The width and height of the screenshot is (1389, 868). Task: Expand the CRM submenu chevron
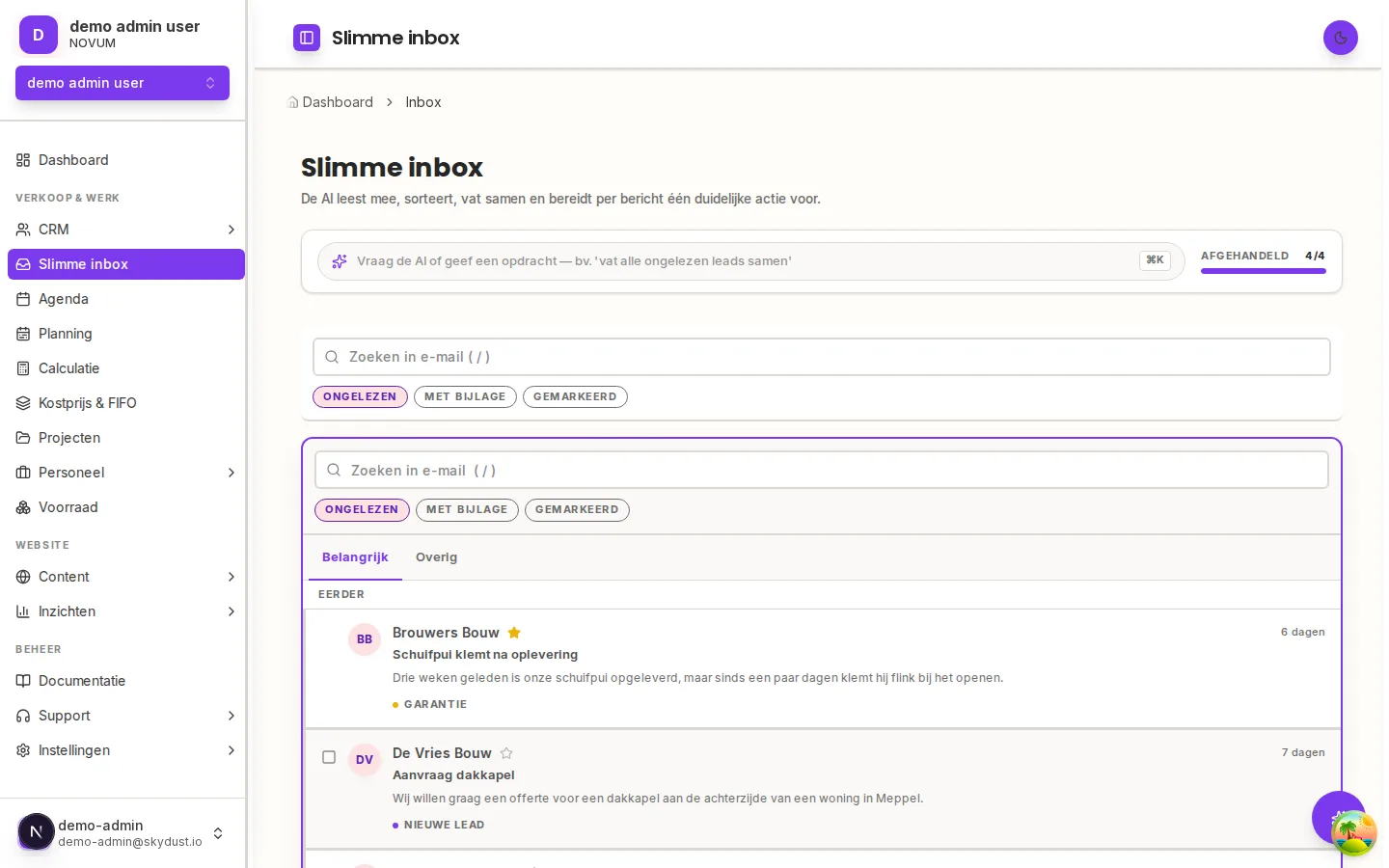[231, 230]
